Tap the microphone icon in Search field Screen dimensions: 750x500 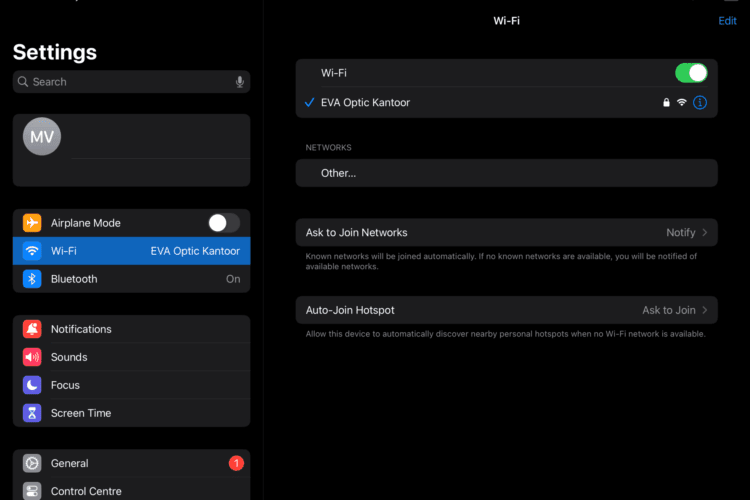[x=239, y=82]
